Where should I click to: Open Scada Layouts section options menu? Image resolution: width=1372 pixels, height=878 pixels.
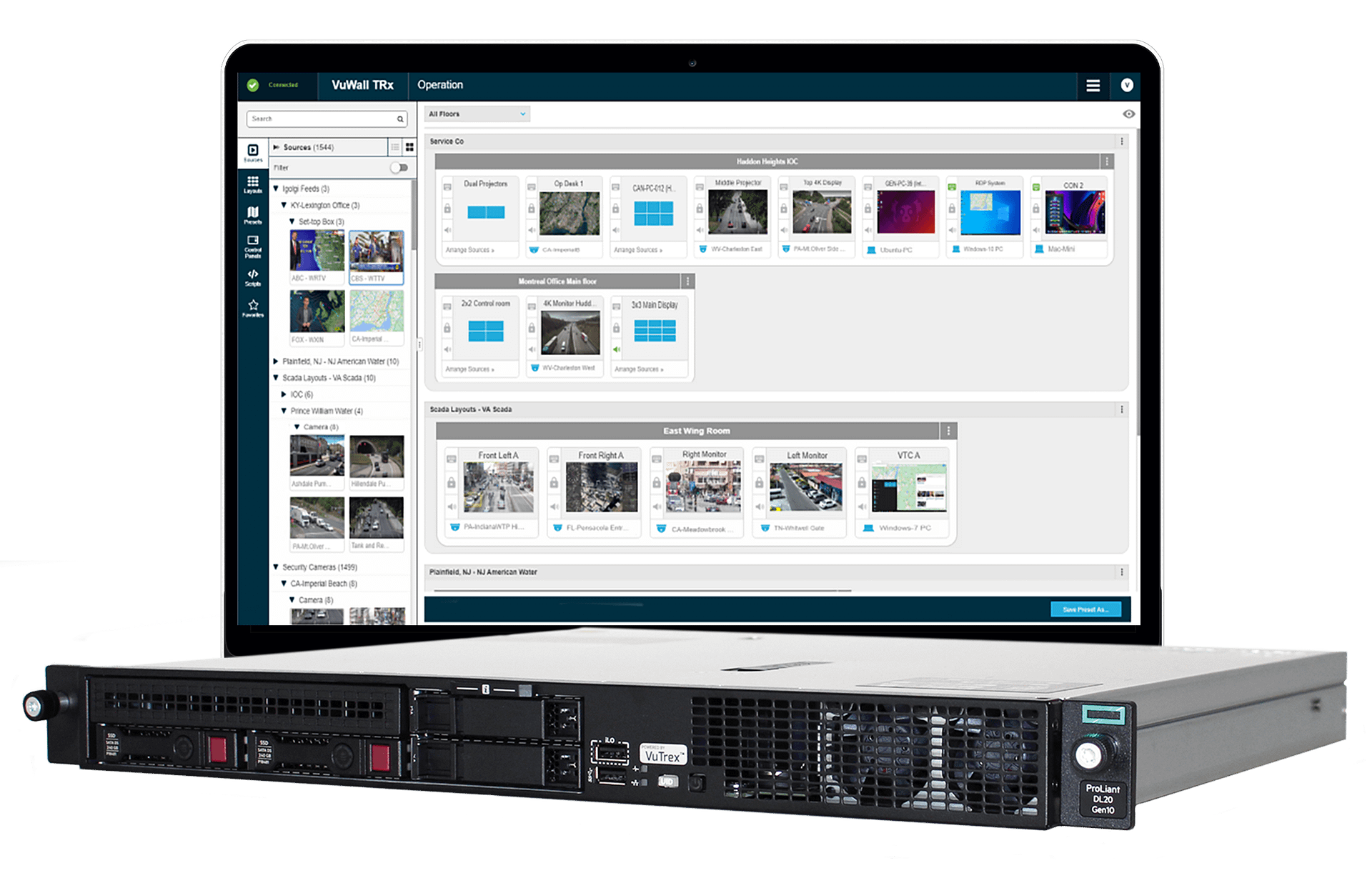click(1122, 409)
